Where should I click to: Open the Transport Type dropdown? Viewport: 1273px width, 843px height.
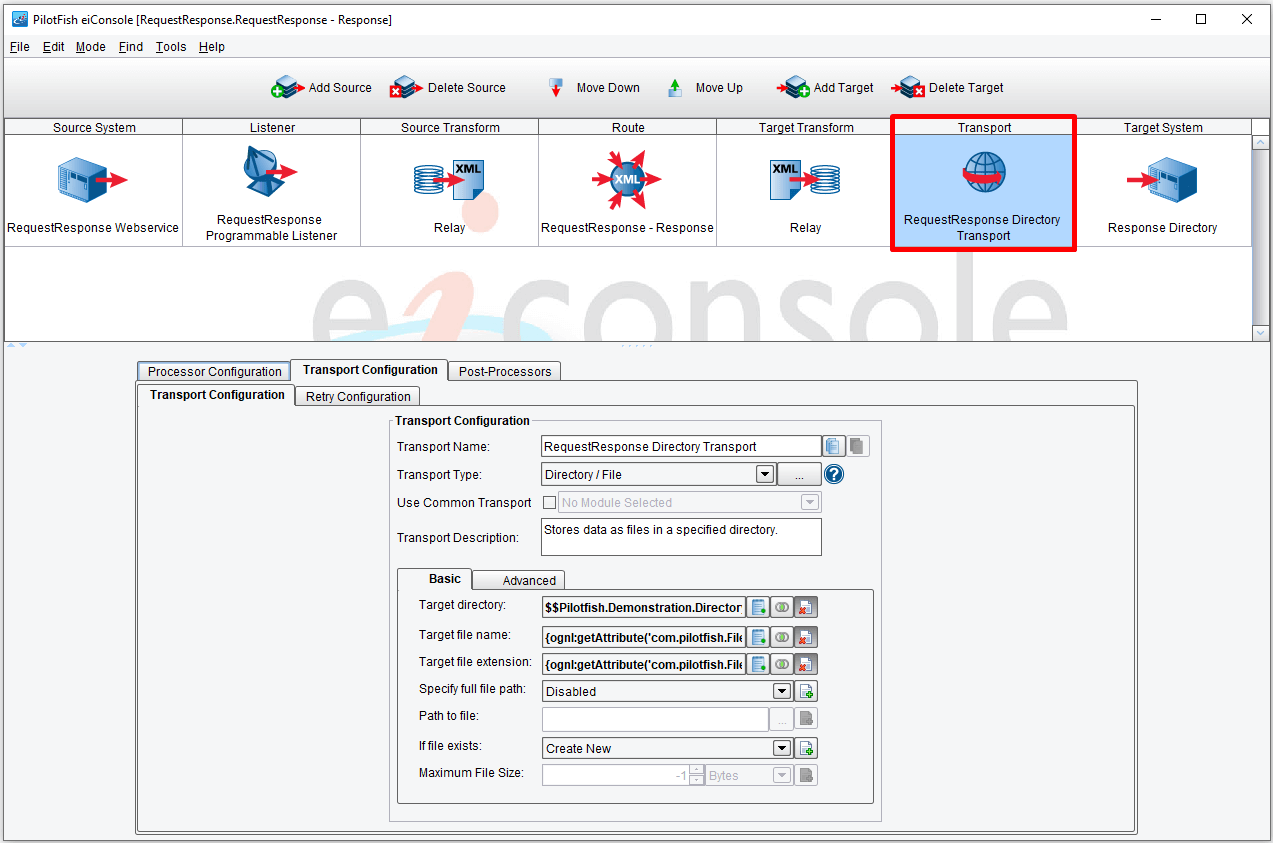765,474
